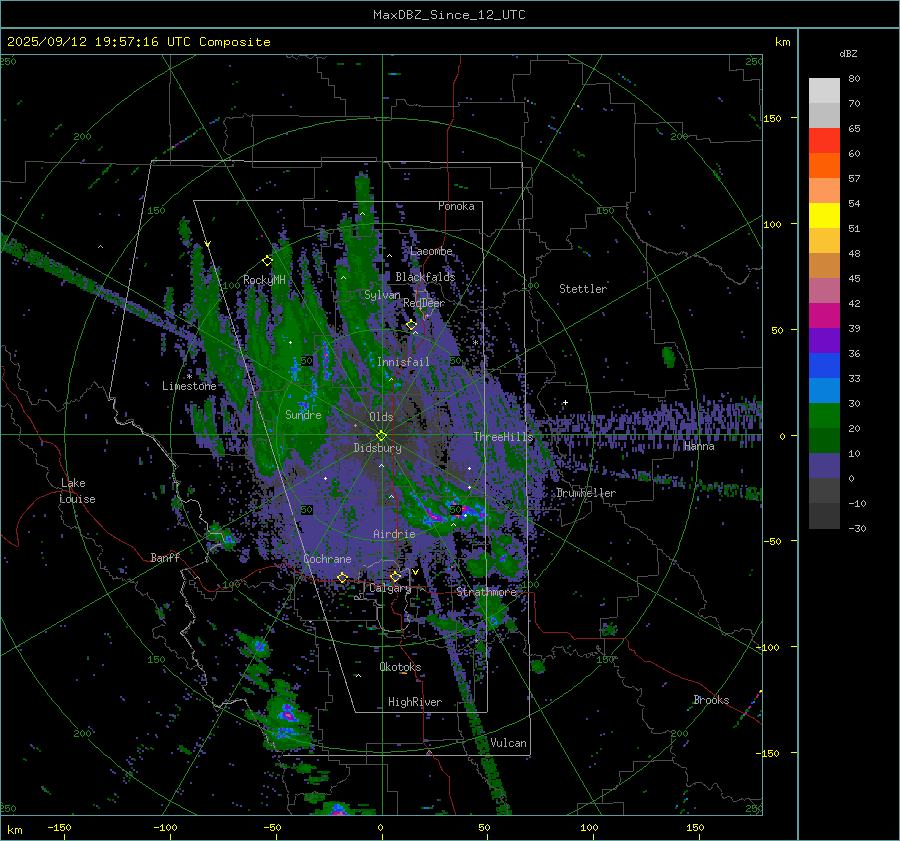This screenshot has width=900, height=841.
Task: Click the Airdrie city label
Action: [394, 534]
